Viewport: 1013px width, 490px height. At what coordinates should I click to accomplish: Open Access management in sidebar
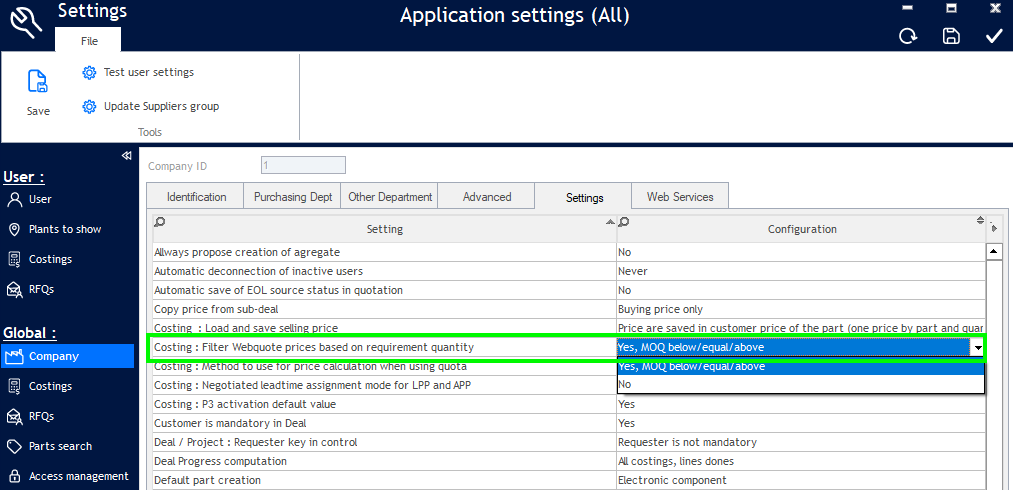click(x=78, y=476)
